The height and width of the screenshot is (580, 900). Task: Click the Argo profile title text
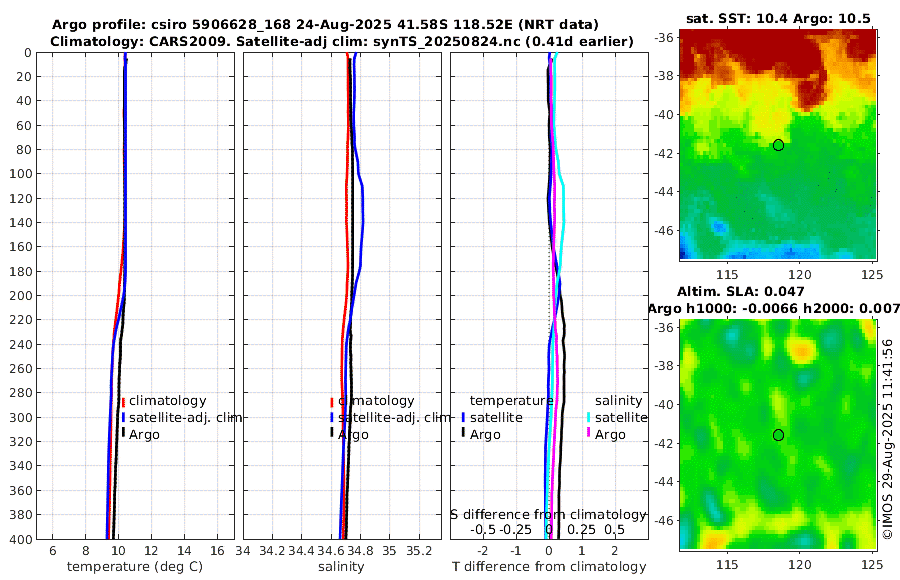pyautogui.click(x=325, y=25)
